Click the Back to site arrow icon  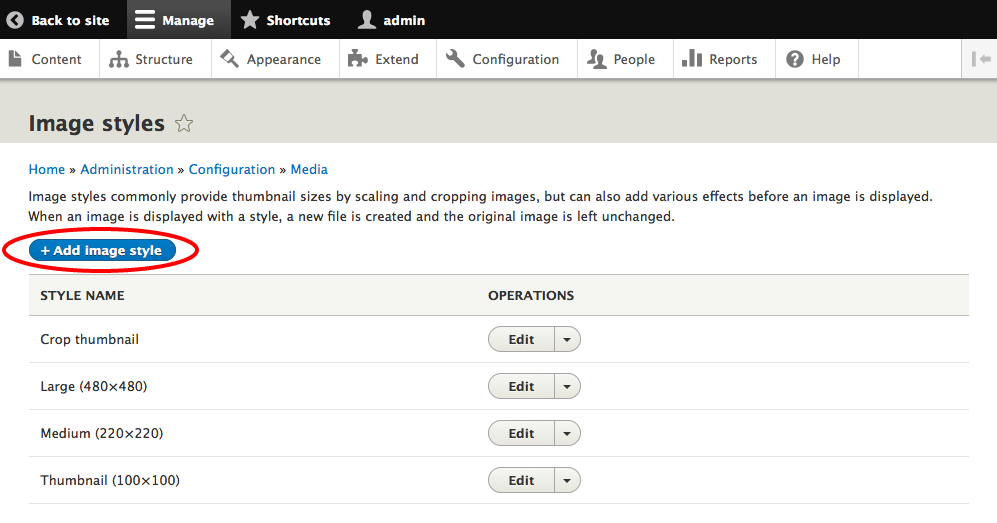click(15, 20)
